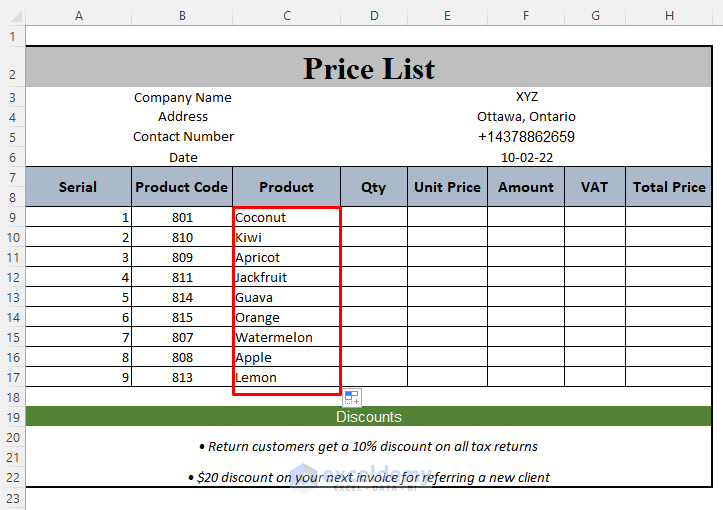723x510 pixels.
Task: Select the Lemon product cell
Action: pos(287,377)
